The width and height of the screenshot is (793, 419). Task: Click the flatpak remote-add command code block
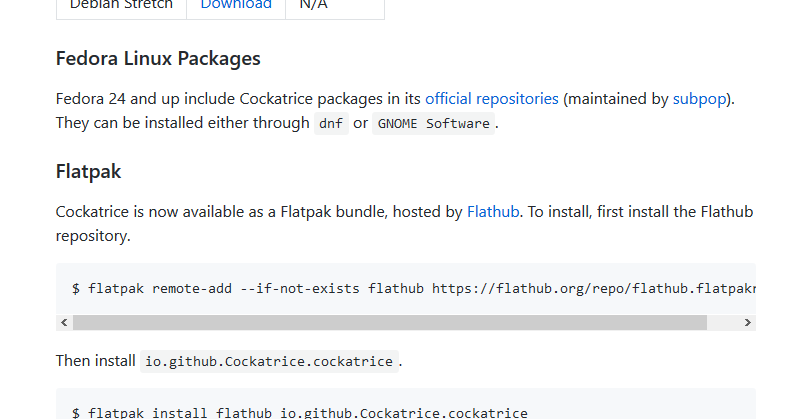(x=406, y=289)
